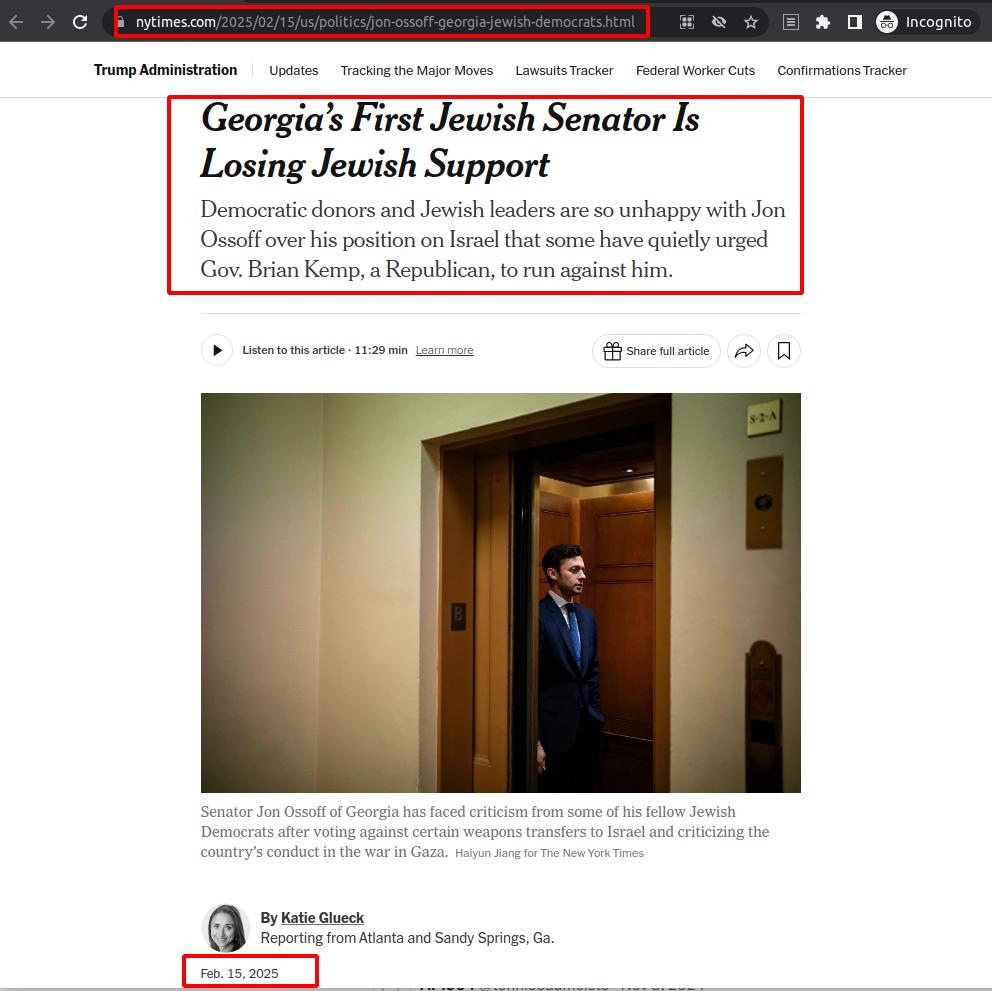Go back with the browser back arrow

[16, 22]
